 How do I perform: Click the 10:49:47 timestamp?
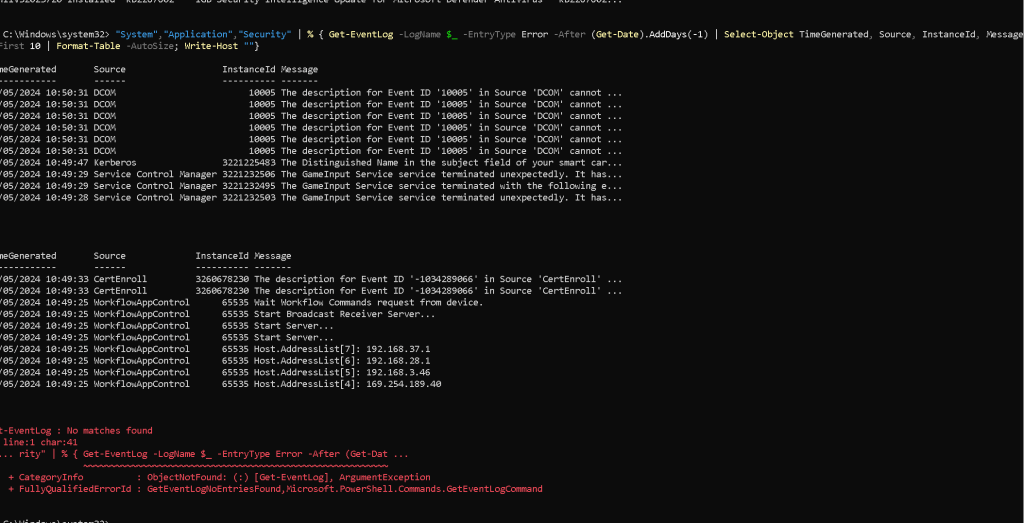66,163
